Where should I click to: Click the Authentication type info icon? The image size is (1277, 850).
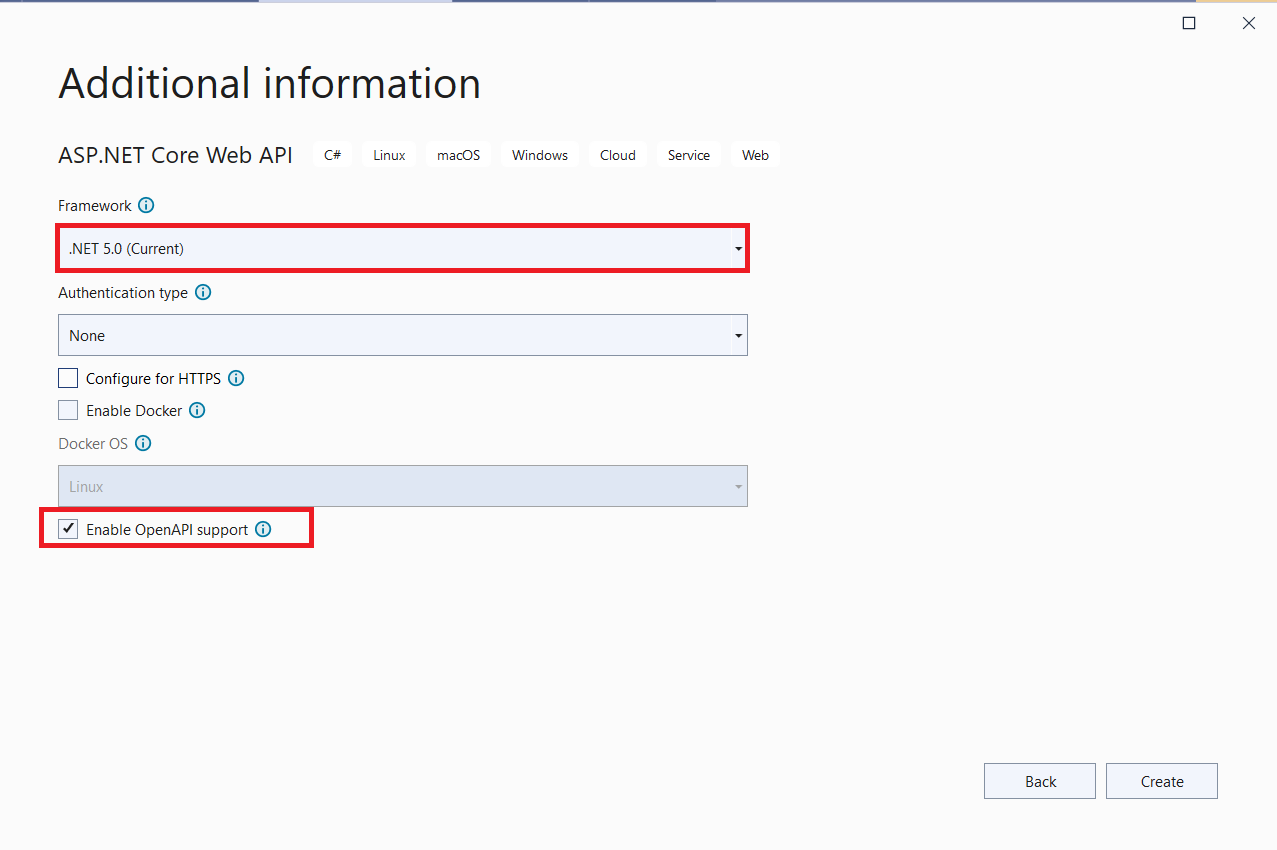(203, 292)
